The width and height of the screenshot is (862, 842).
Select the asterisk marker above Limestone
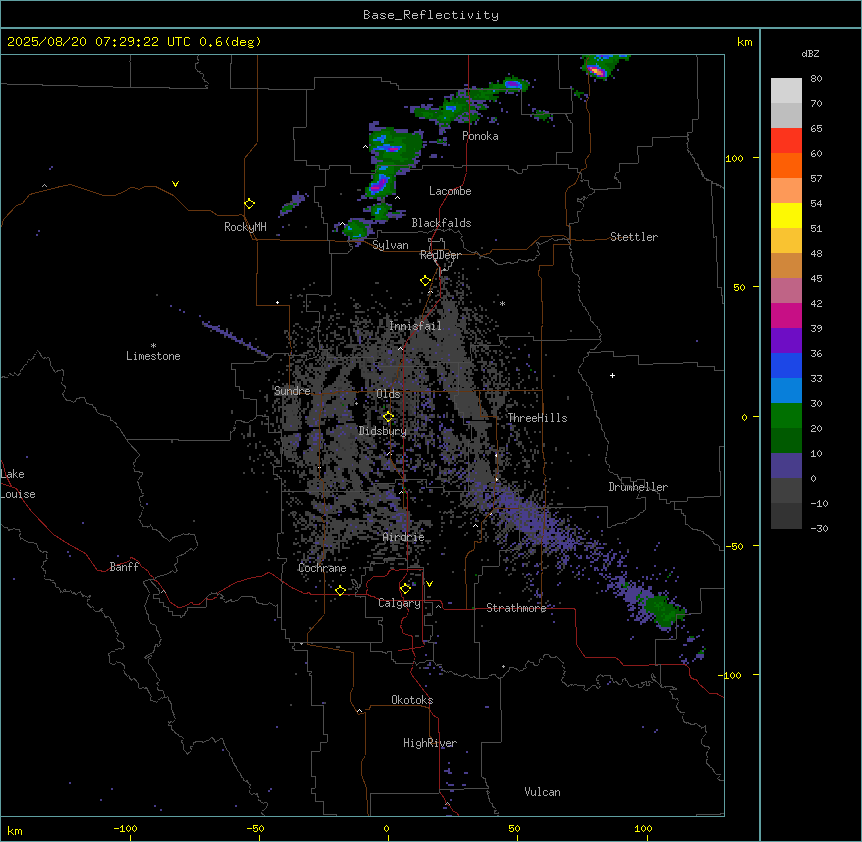[153, 346]
